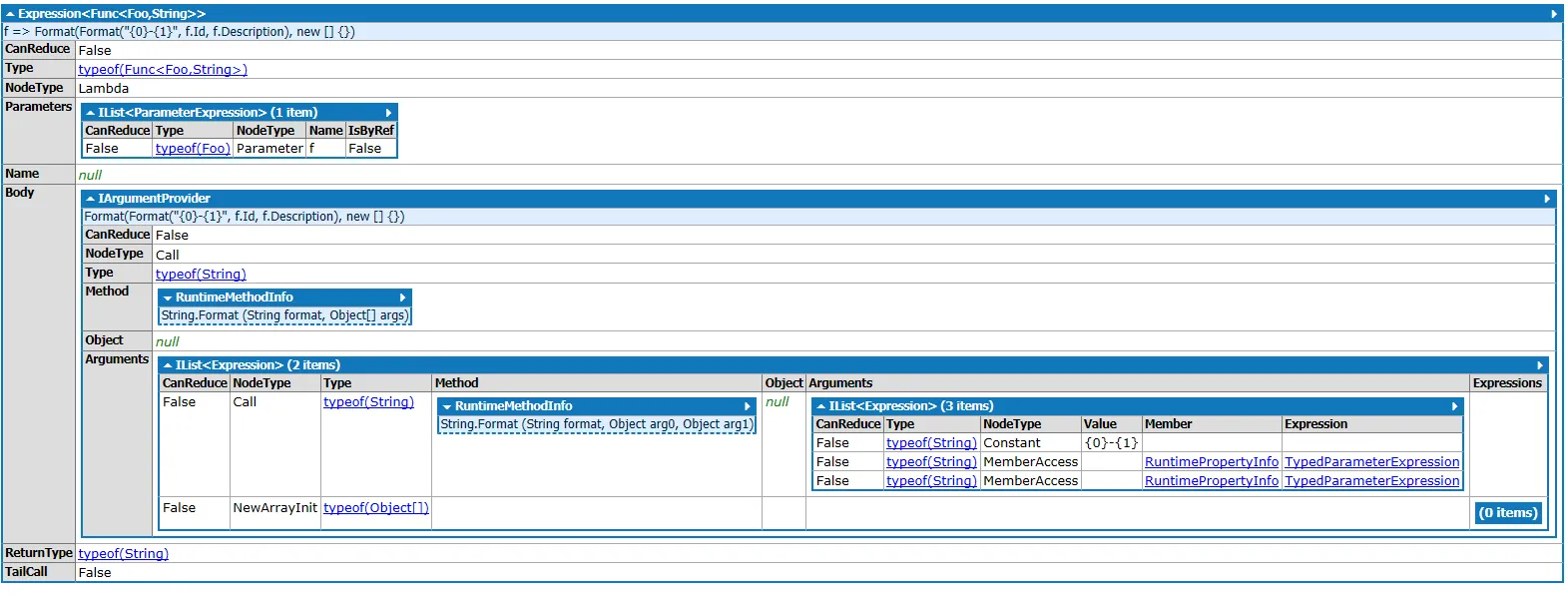Expand RuntimeMethodInfo with Object[] args signature
This screenshot has width=1568, height=596.
pyautogui.click(x=168, y=298)
